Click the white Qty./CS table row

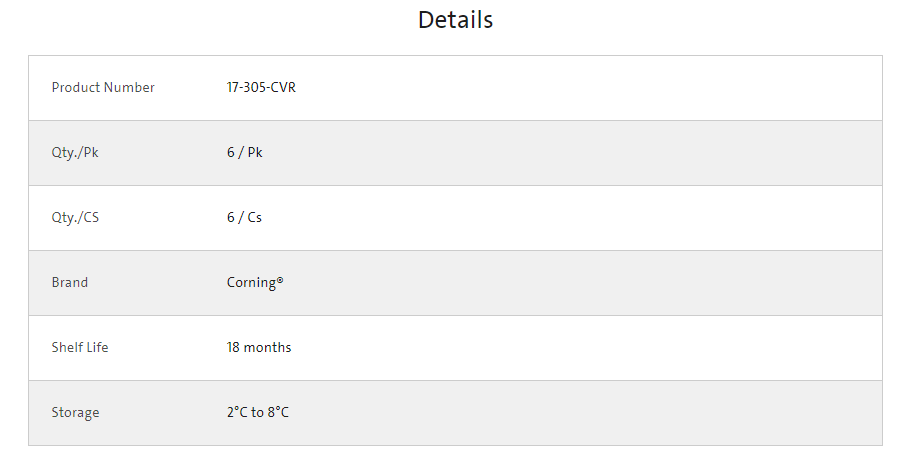pos(456,218)
